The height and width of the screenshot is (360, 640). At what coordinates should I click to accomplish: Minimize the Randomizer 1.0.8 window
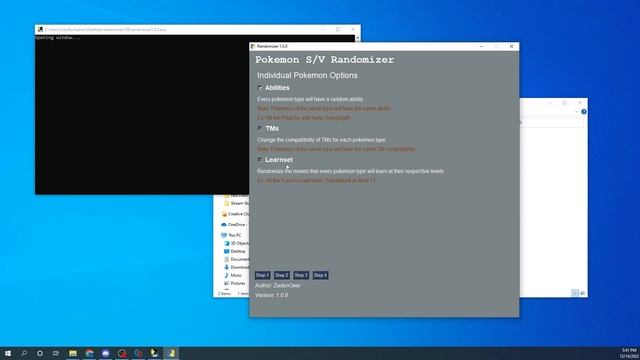click(x=482, y=47)
